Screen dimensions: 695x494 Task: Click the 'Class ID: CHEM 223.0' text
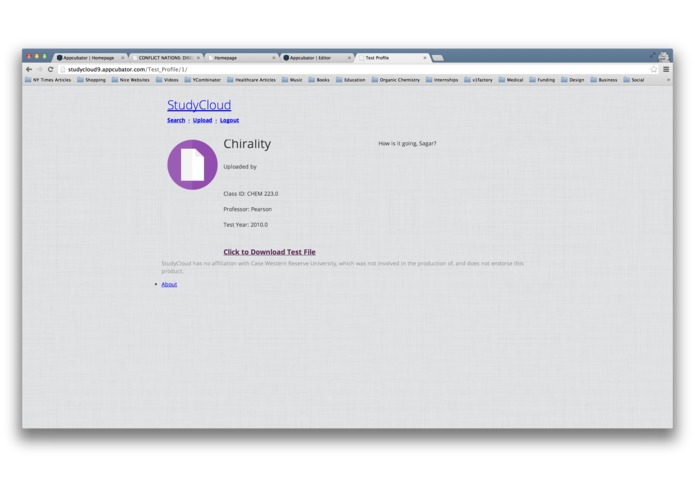(x=251, y=194)
